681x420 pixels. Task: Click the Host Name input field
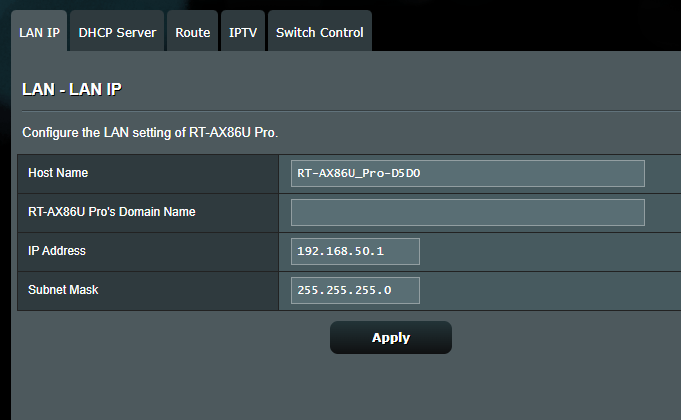pyautogui.click(x=468, y=173)
